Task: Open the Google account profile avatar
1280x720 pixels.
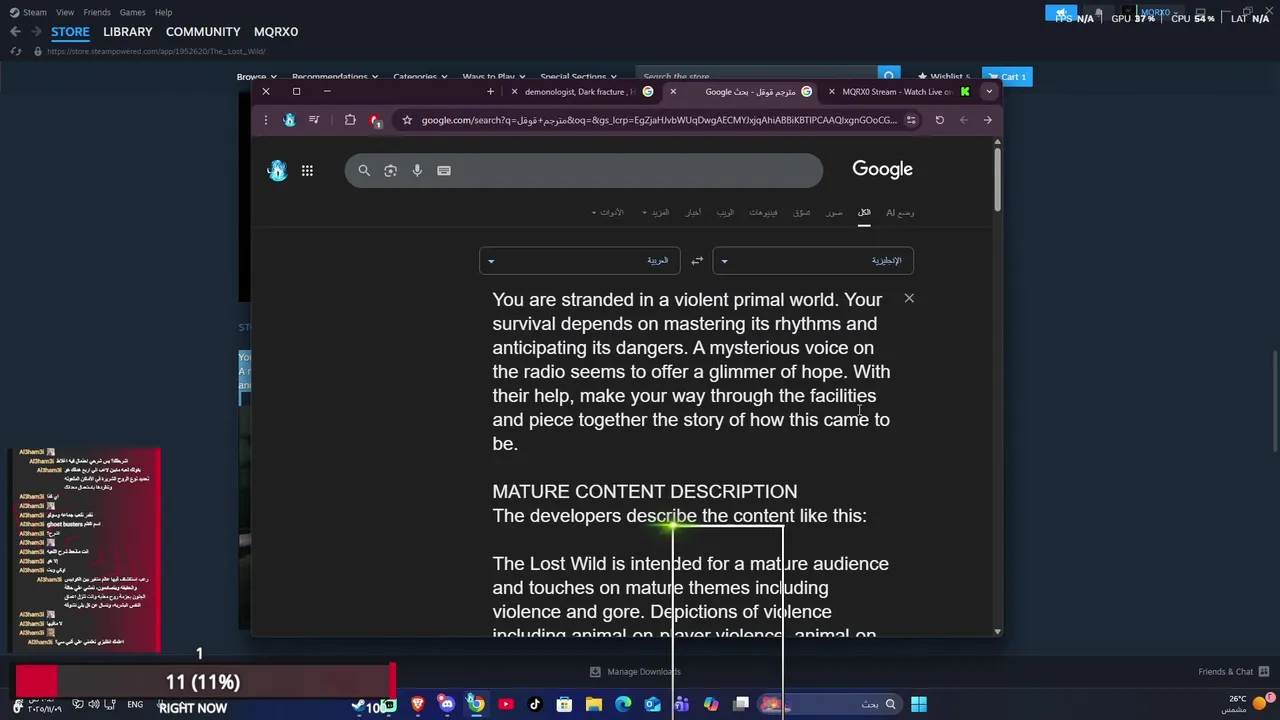Action: [277, 171]
